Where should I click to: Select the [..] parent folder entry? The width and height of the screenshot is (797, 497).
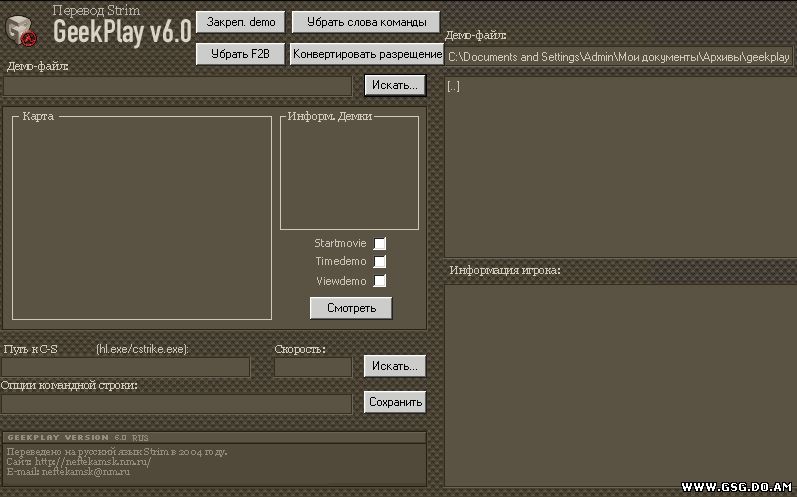453,86
